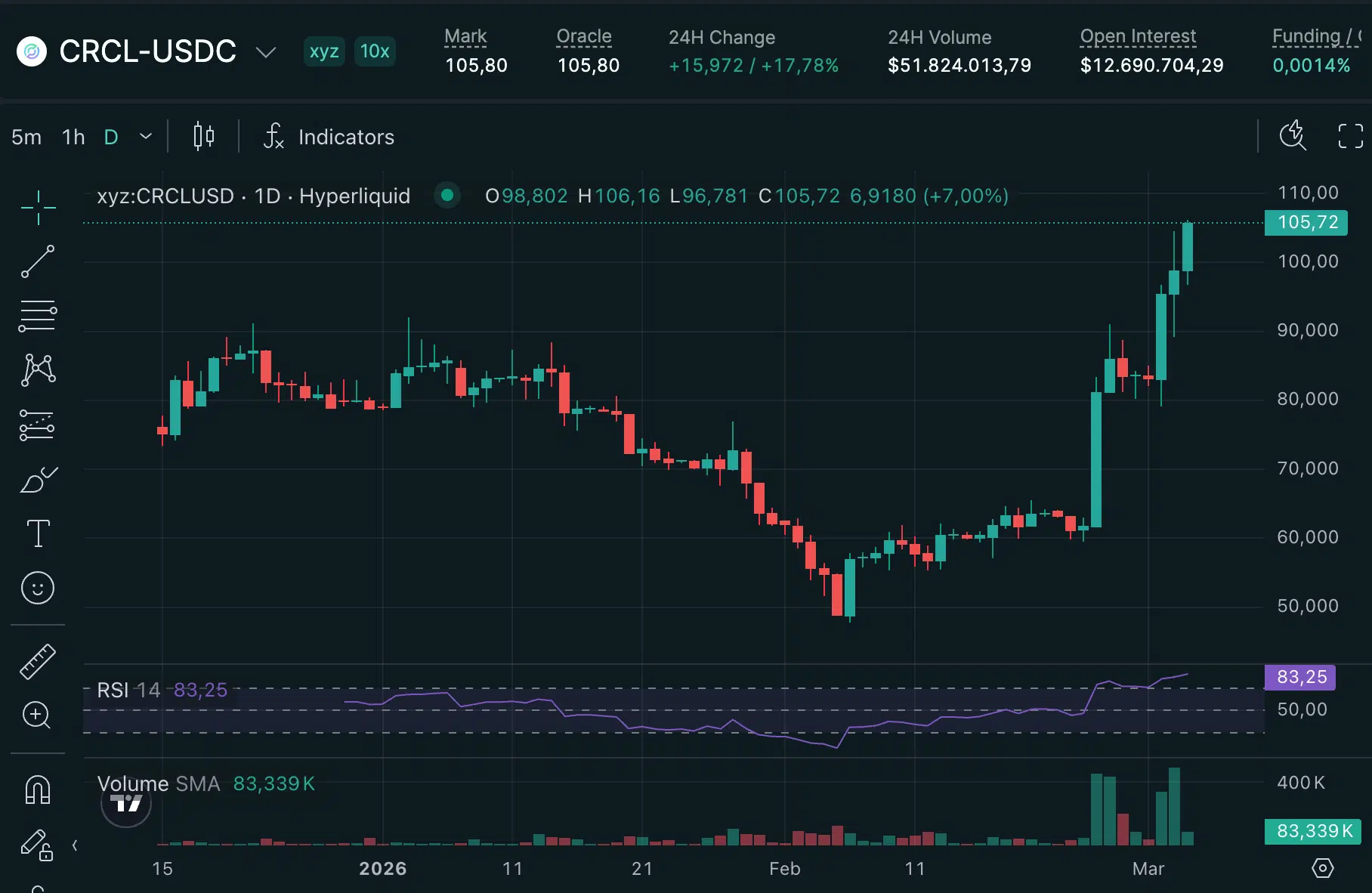Select the brush drawing tool

(x=38, y=480)
